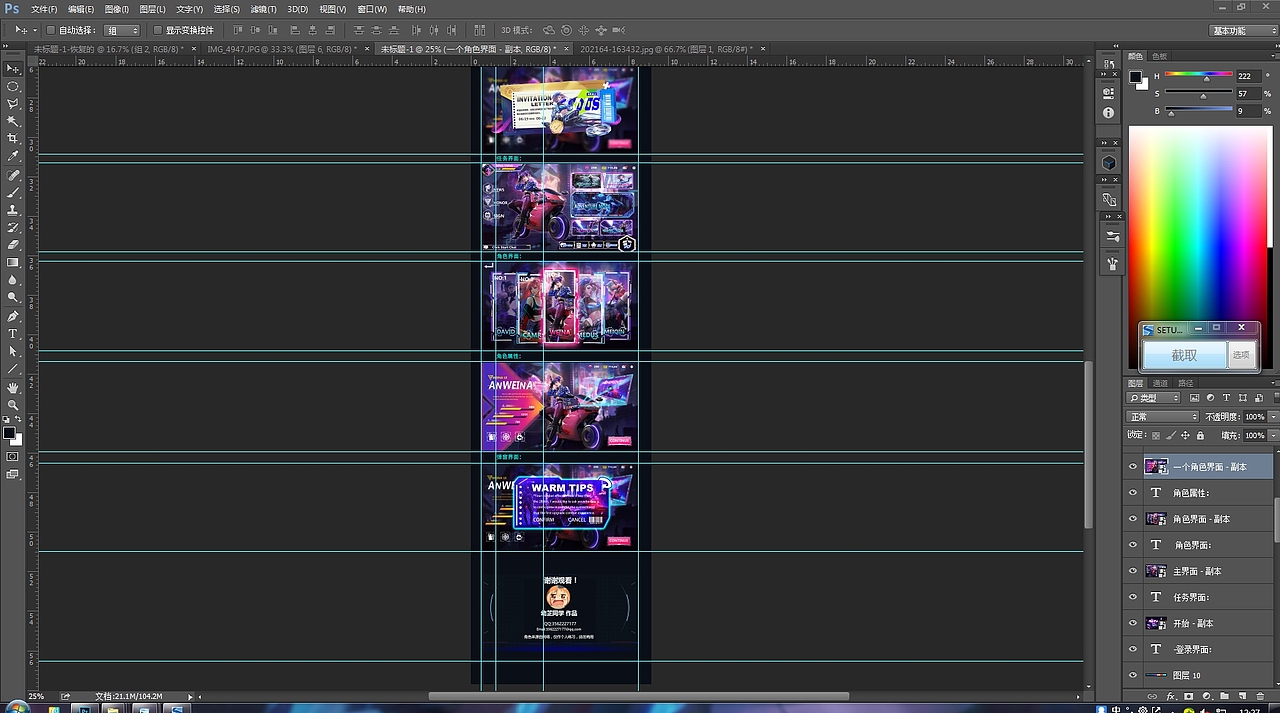Click the link layers icon
The width and height of the screenshot is (1280, 713).
tap(1152, 696)
